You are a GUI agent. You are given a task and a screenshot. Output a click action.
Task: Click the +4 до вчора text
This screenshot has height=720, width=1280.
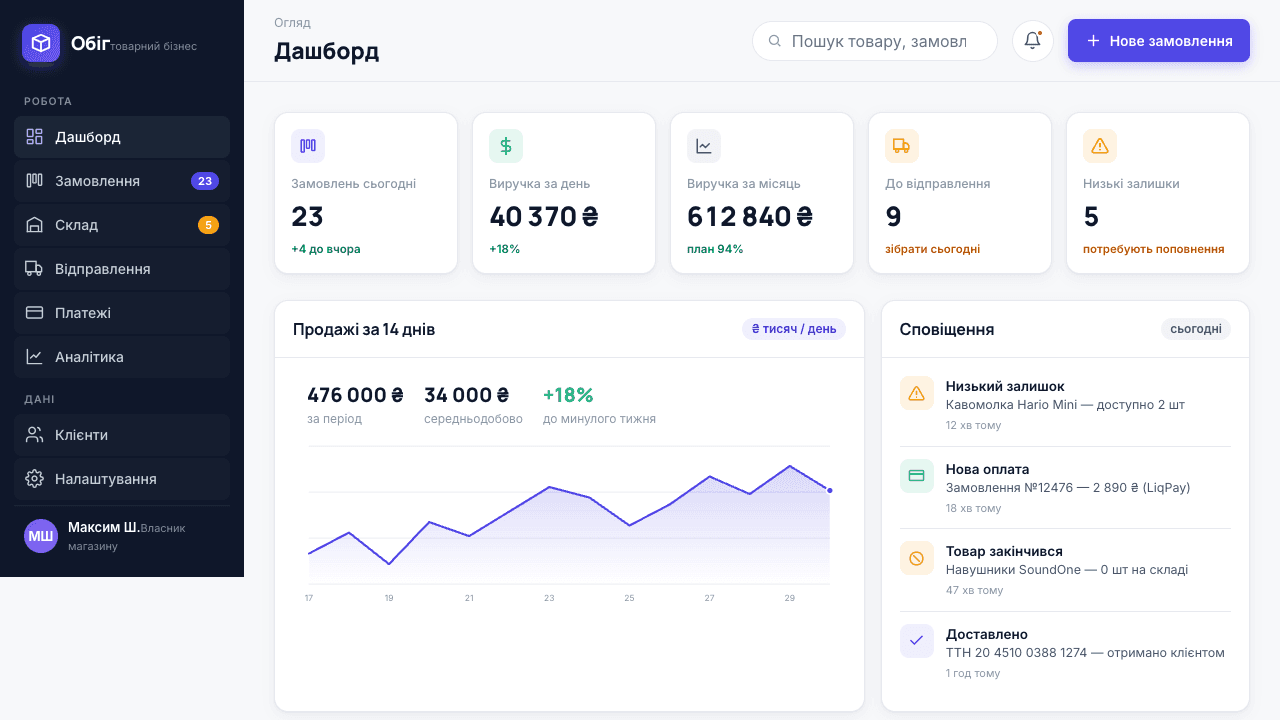(x=326, y=249)
